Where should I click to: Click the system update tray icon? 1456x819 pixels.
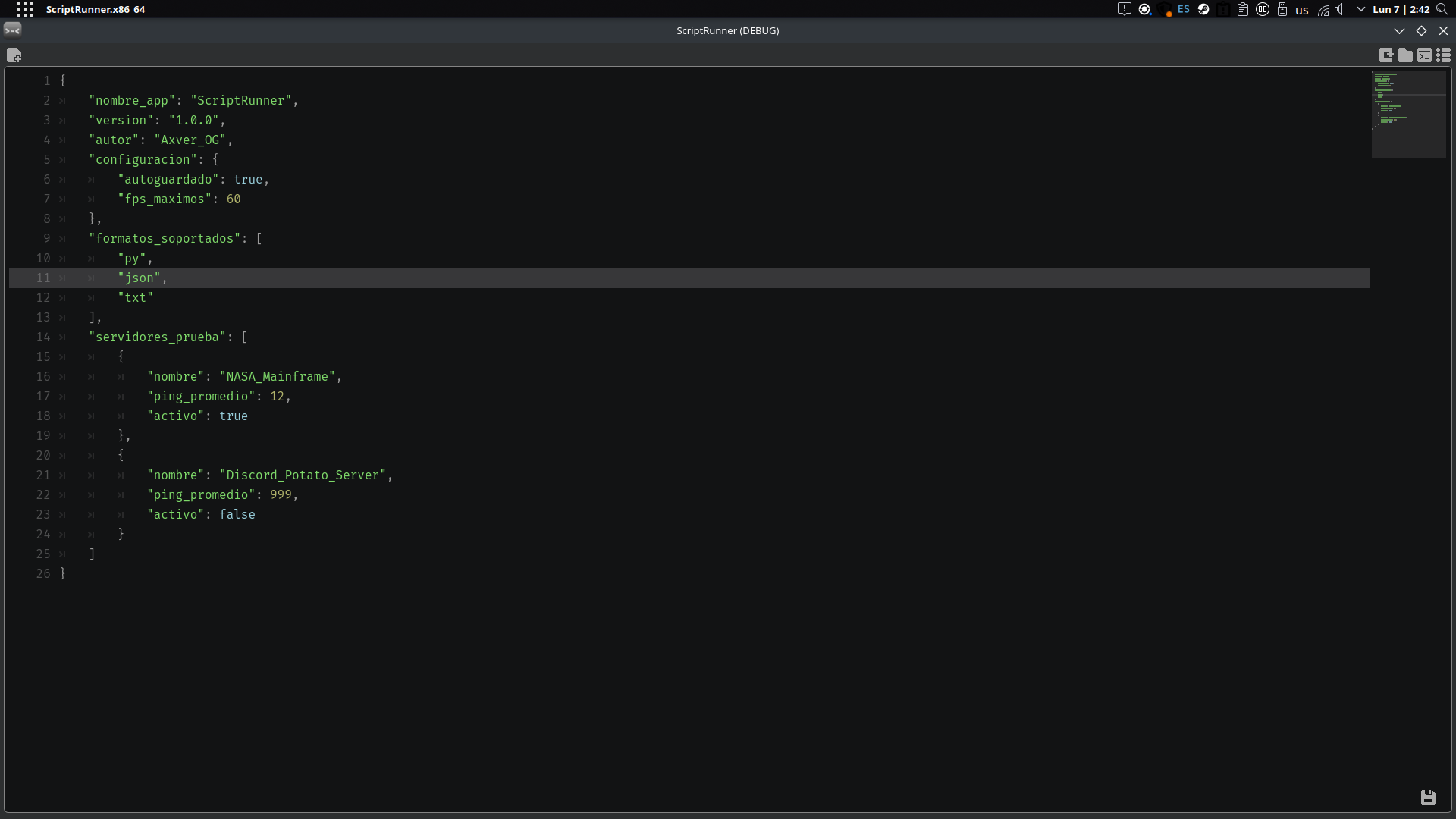coord(1145,10)
